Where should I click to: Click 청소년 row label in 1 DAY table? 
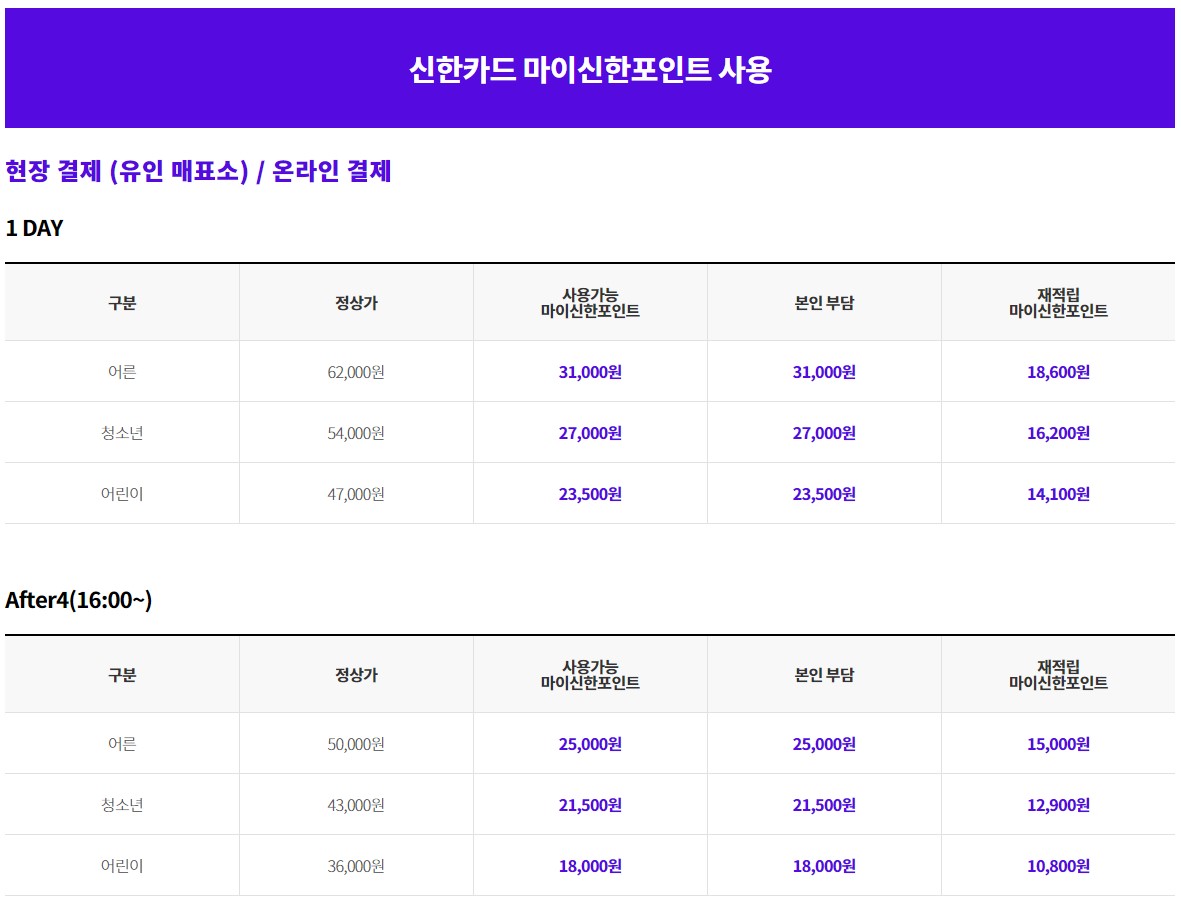coord(122,433)
